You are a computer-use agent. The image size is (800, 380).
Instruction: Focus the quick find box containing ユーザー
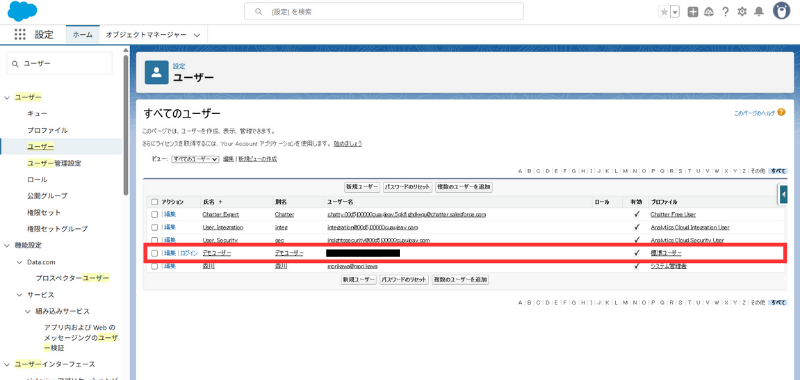[59, 63]
